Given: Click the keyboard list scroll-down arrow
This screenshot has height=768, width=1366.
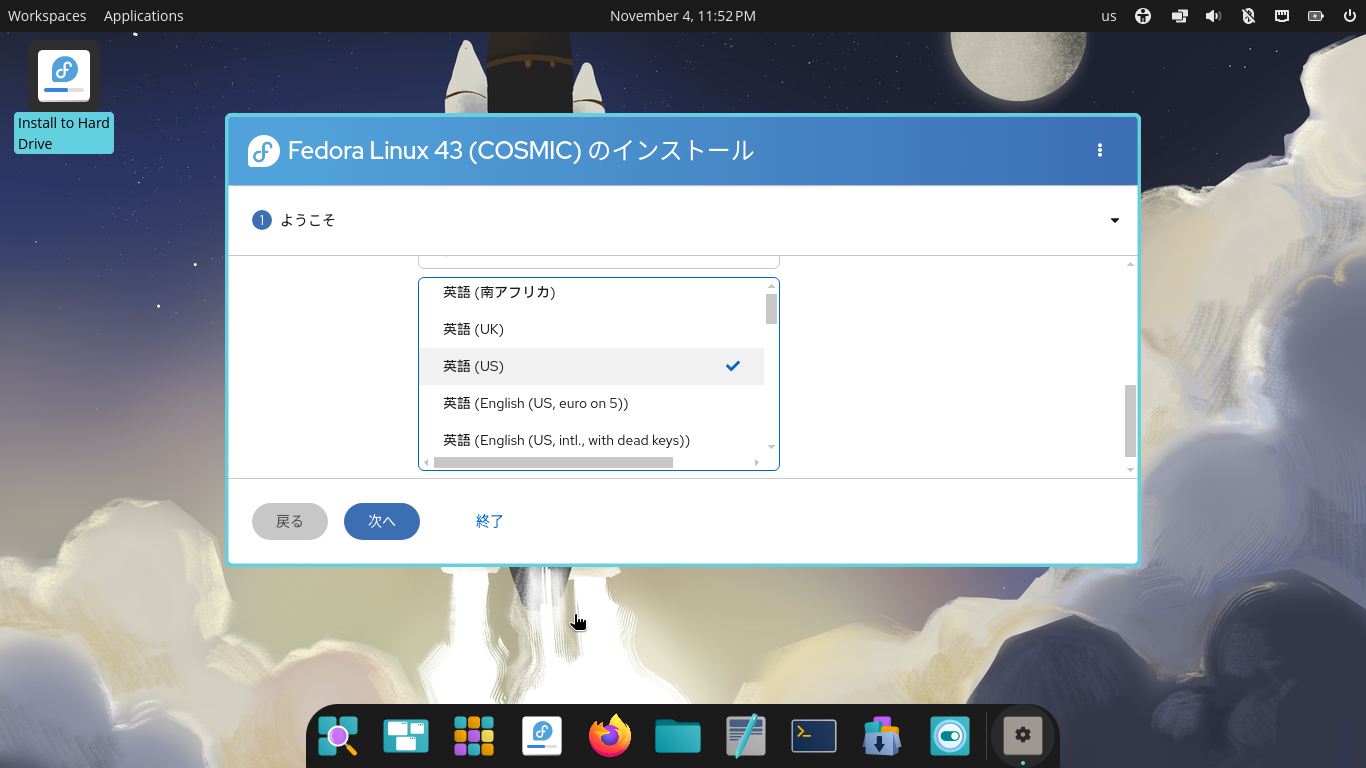Looking at the screenshot, I should click(x=771, y=447).
